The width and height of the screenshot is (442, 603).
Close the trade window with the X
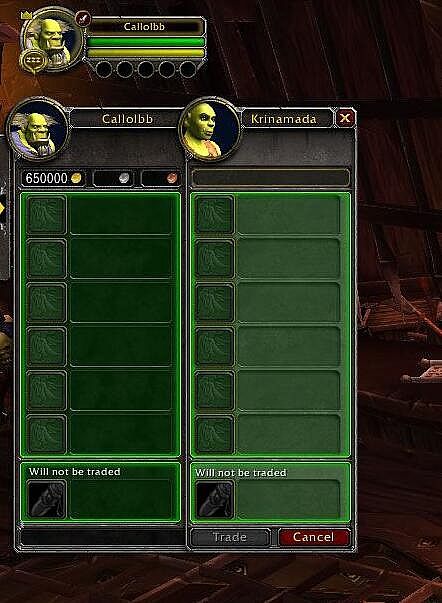point(345,118)
